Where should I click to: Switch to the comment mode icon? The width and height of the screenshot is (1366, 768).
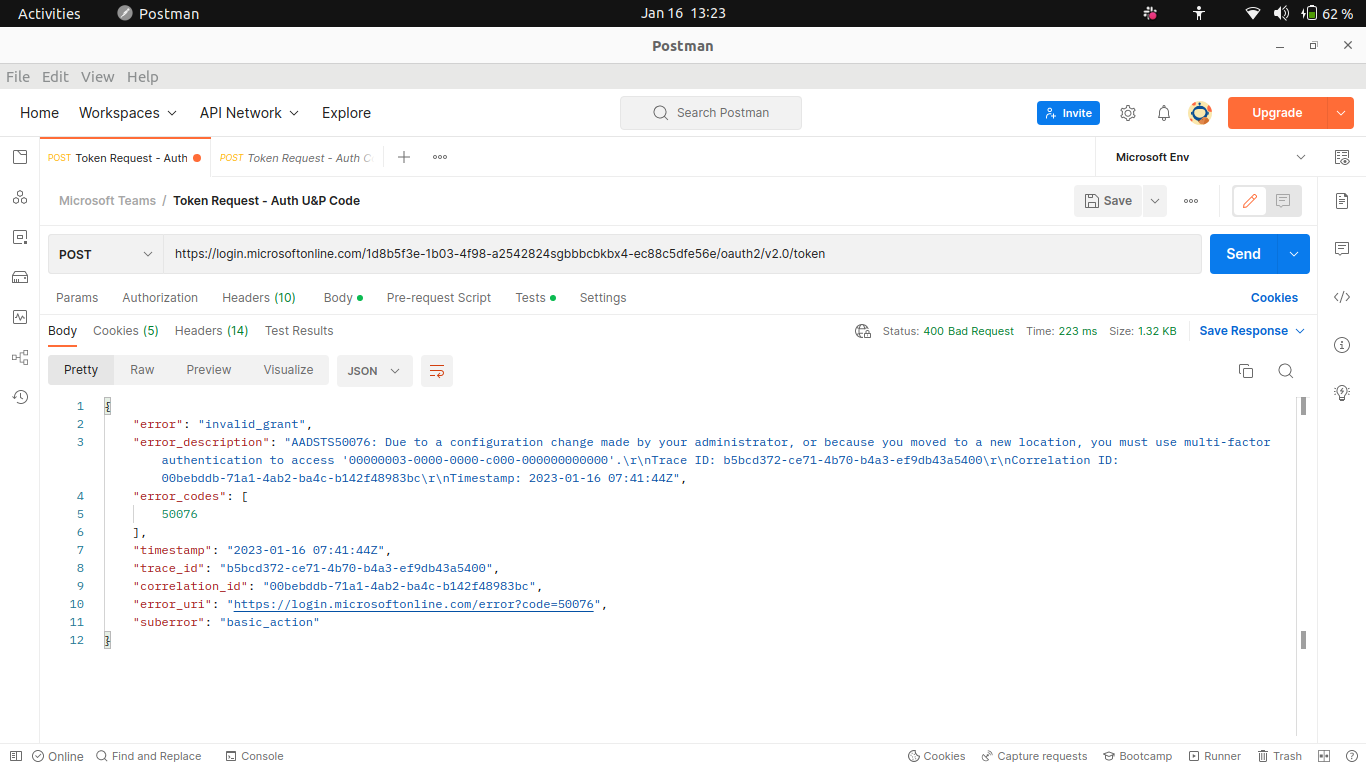1283,201
